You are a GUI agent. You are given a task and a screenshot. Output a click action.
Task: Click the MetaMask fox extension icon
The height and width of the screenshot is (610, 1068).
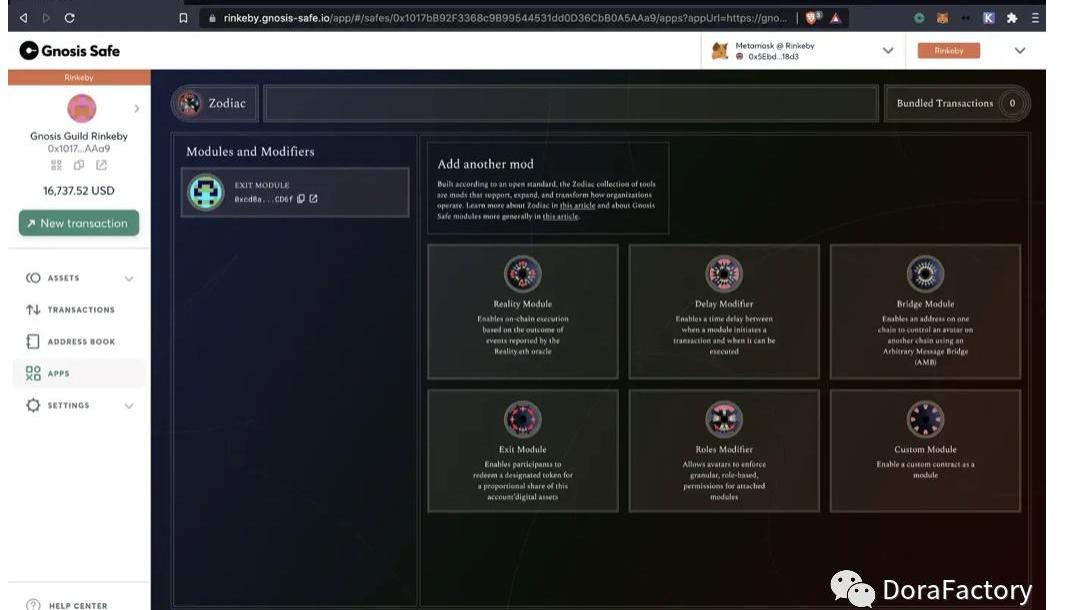pyautogui.click(x=942, y=18)
